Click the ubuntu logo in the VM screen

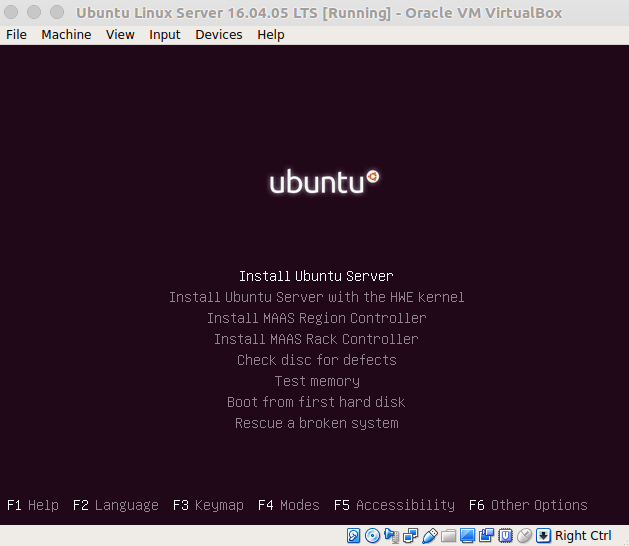click(324, 182)
